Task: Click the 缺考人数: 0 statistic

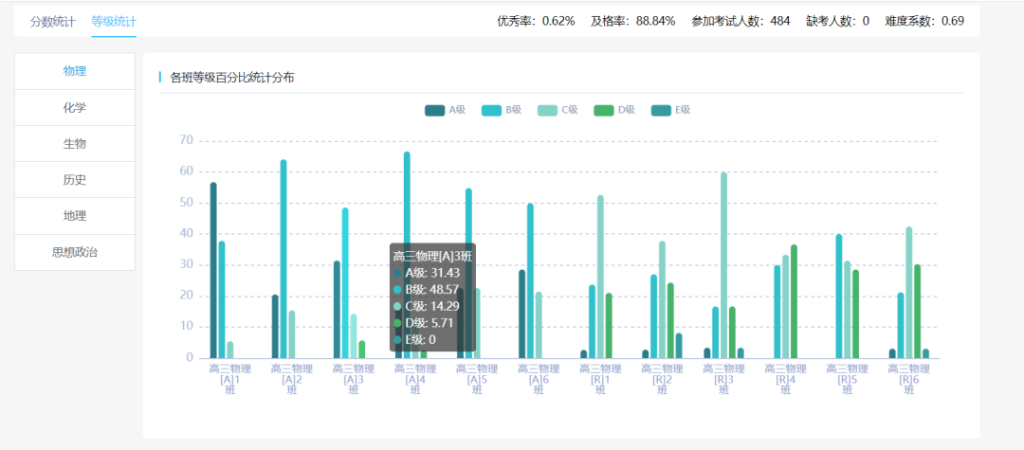Action: click(838, 22)
